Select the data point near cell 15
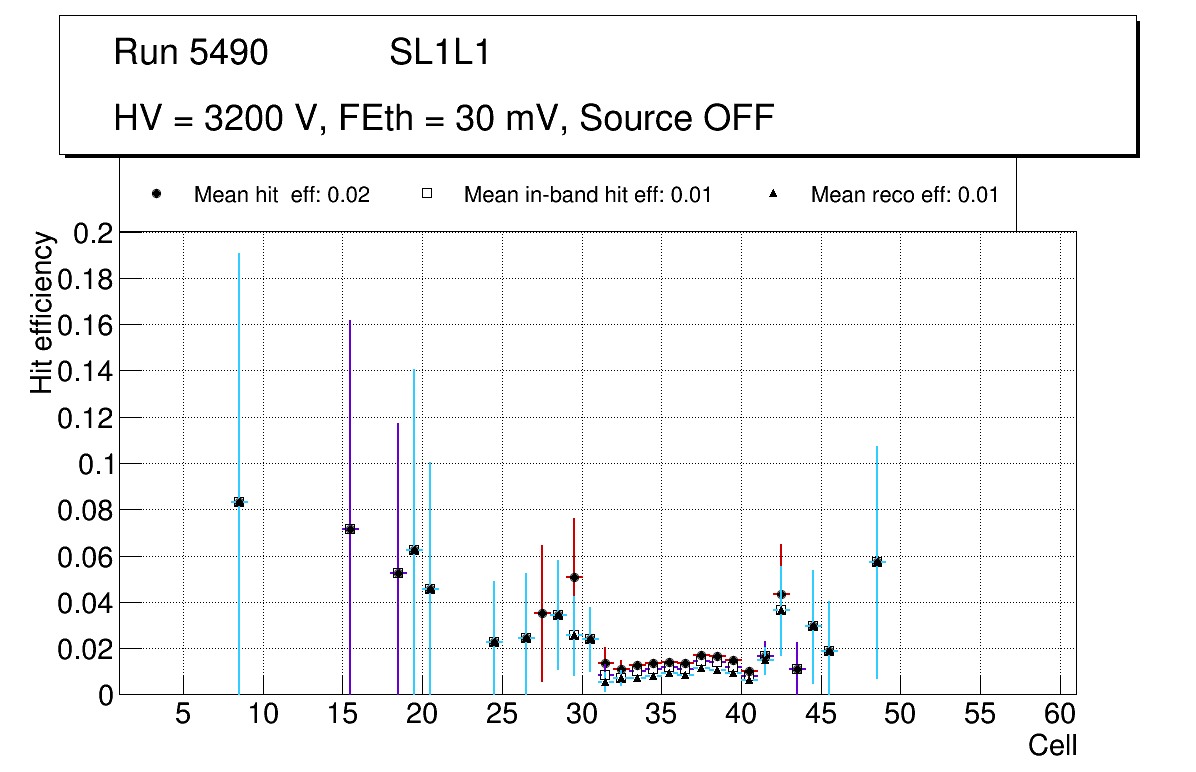 [350, 529]
